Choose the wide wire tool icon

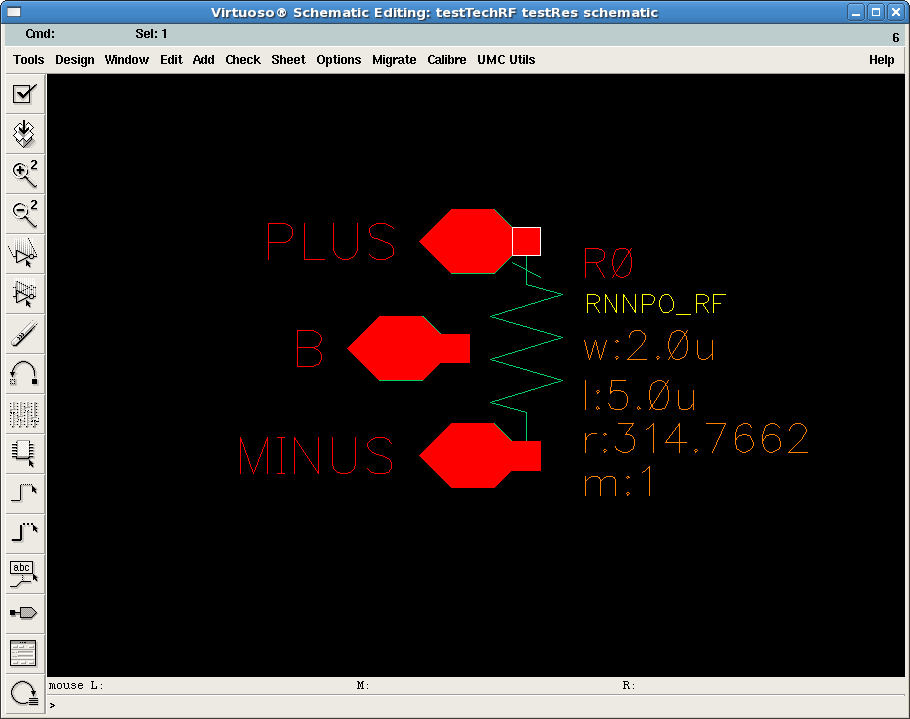pos(24,533)
